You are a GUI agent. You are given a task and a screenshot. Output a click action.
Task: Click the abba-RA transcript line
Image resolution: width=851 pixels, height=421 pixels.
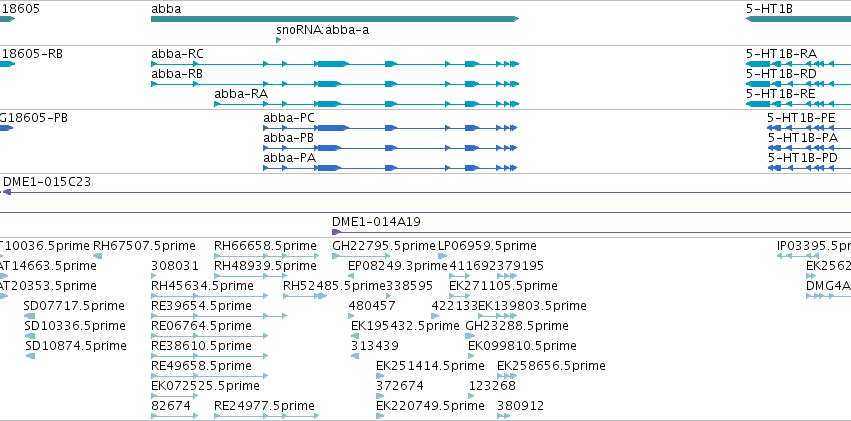[x=366, y=104]
